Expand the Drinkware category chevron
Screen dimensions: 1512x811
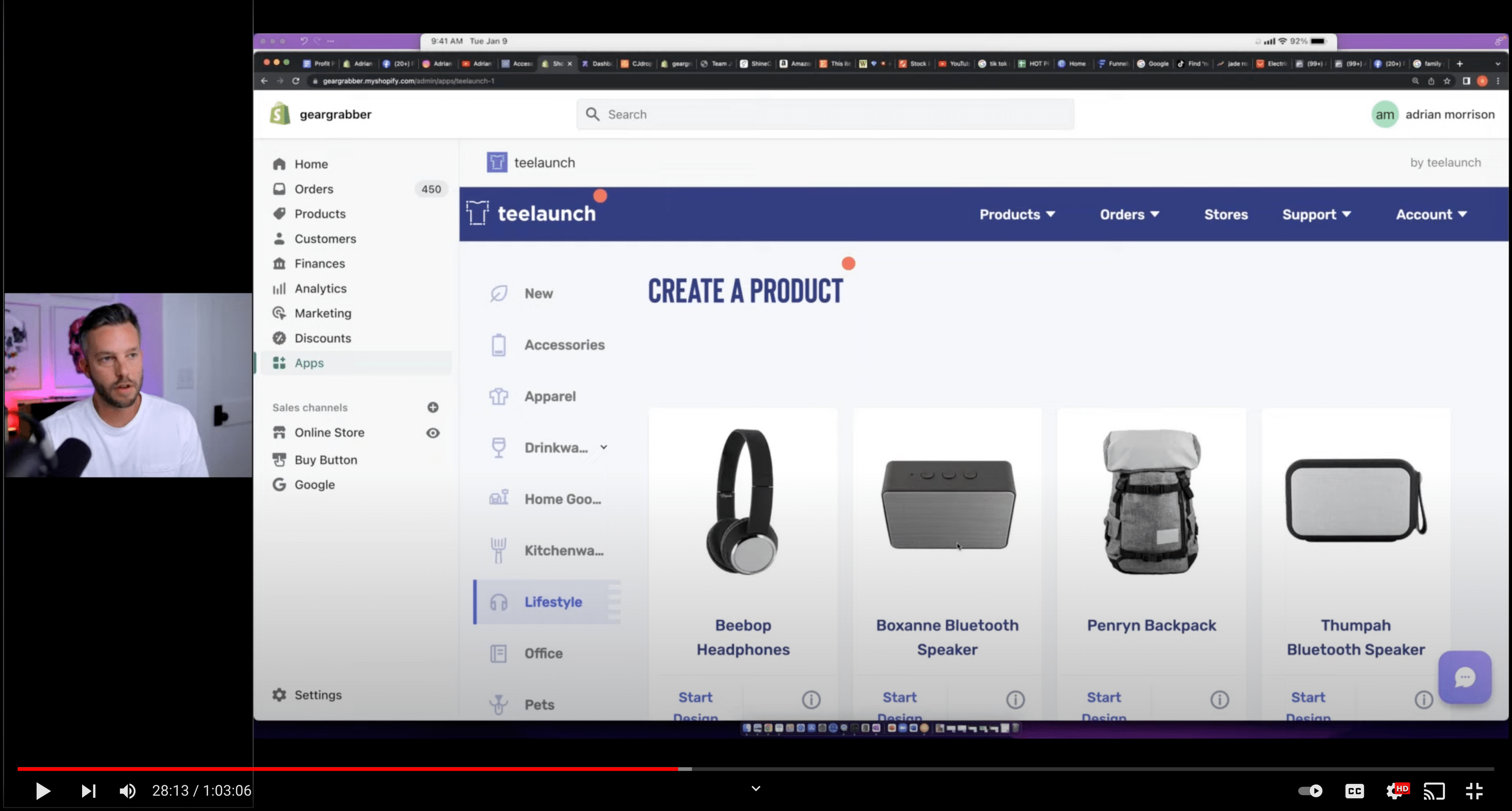pos(603,447)
